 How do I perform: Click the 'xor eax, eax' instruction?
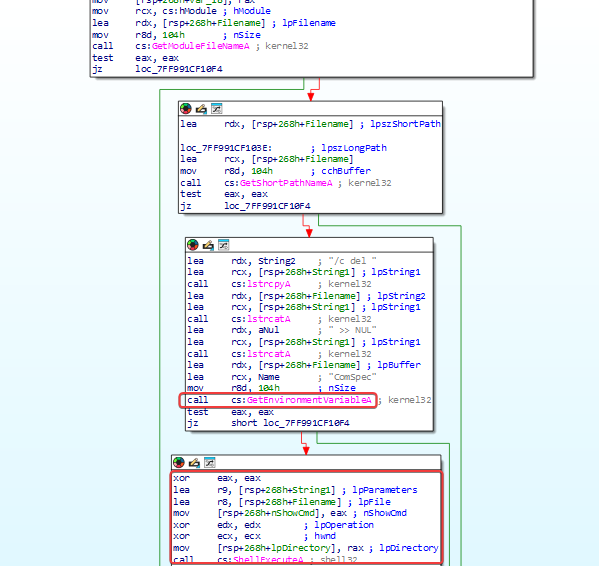point(217,478)
